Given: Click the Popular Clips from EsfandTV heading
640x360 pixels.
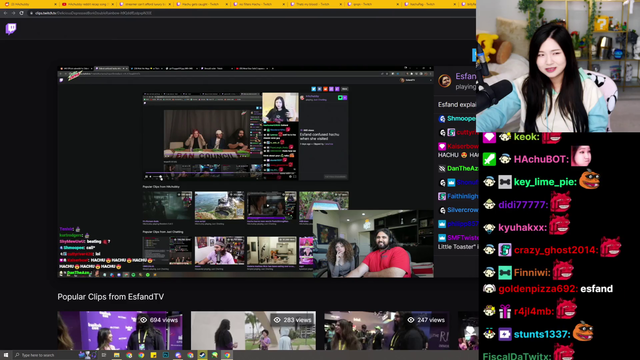Looking at the screenshot, I should click(111, 297).
